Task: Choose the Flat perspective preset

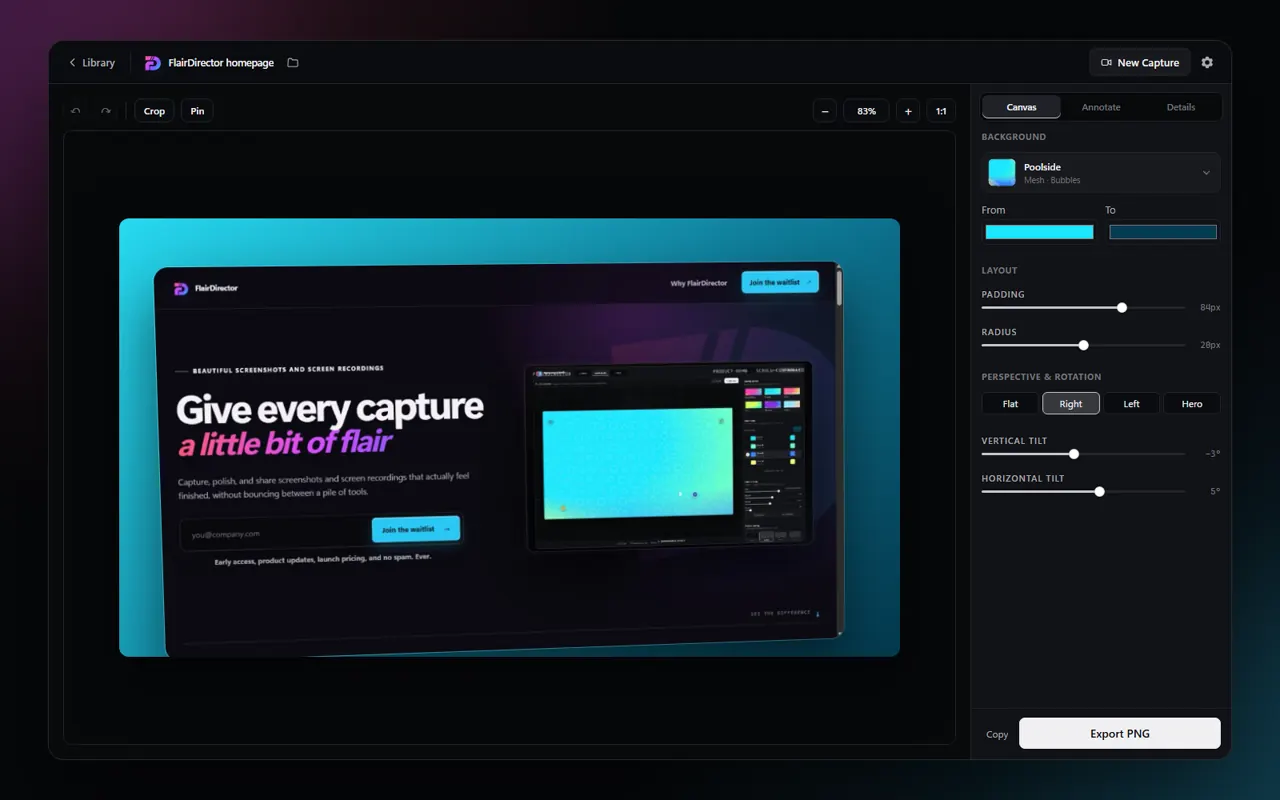Action: point(1010,403)
